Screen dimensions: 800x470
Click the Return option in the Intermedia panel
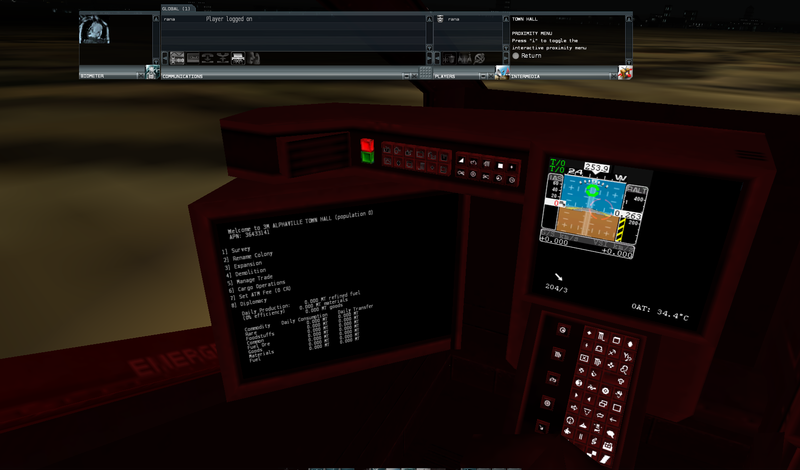[x=527, y=56]
